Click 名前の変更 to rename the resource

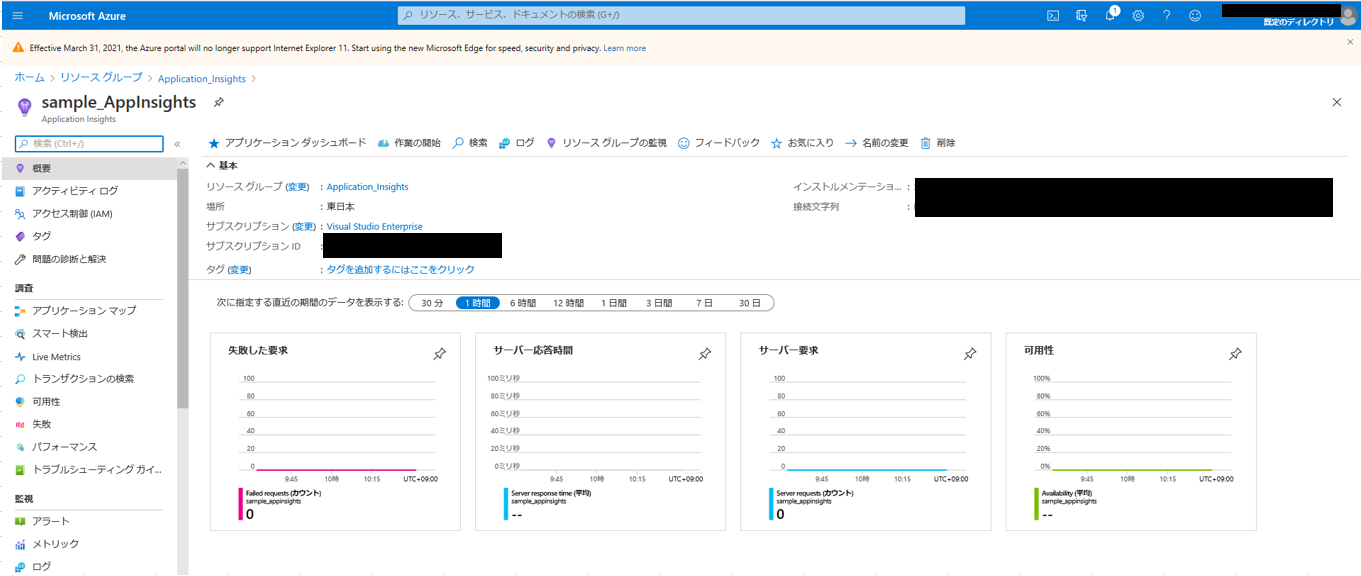pyautogui.click(x=877, y=143)
